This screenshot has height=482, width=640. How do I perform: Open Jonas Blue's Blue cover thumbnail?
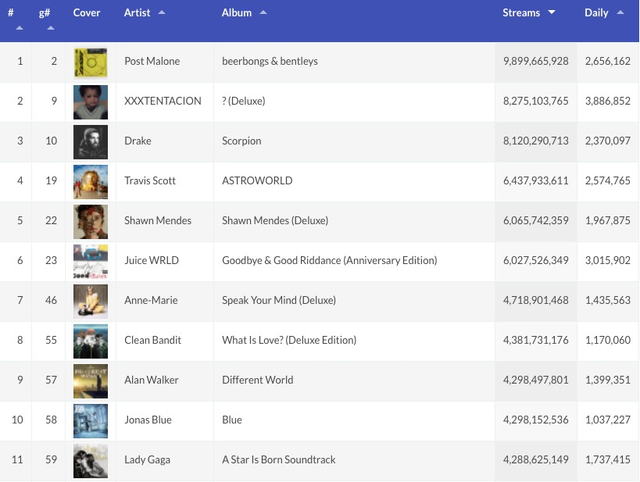tap(91, 421)
